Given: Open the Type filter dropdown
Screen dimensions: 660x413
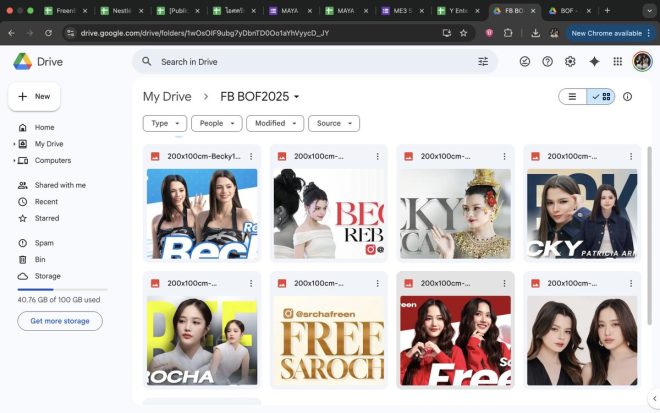Looking at the screenshot, I should (x=164, y=124).
